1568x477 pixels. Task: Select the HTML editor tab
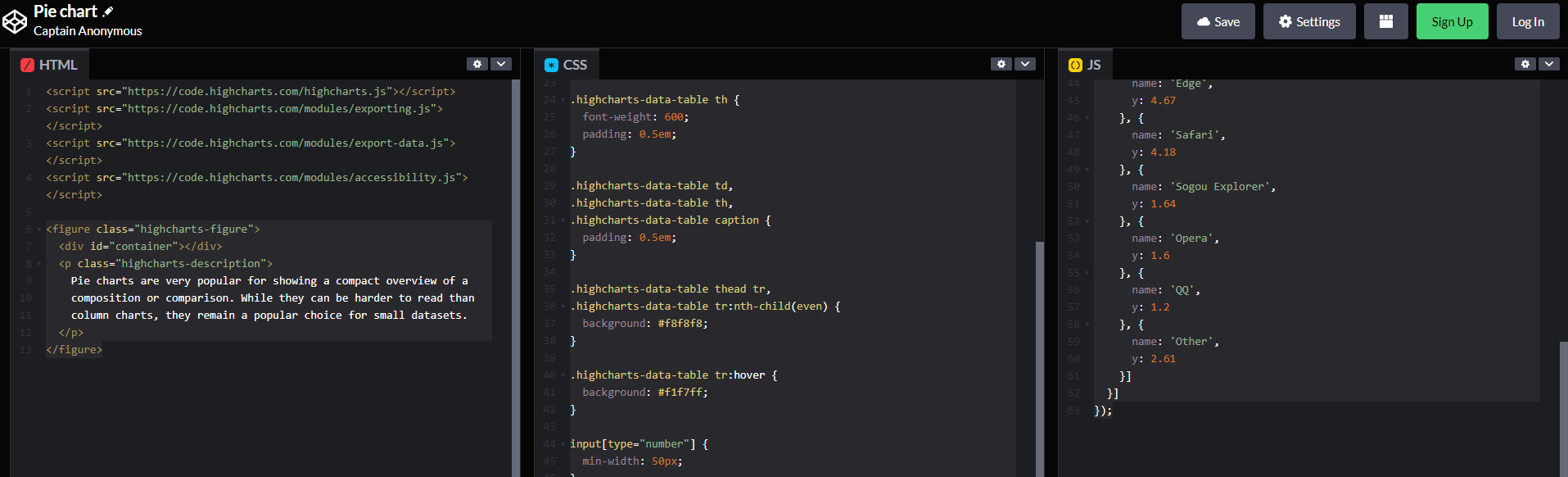pos(49,65)
